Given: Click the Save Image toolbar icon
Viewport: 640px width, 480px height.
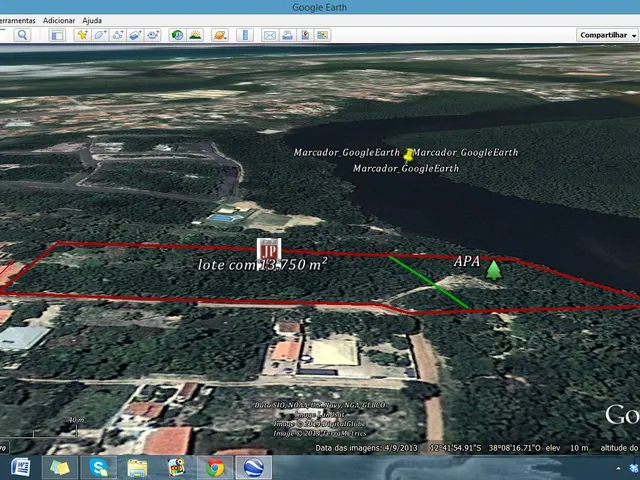Looking at the screenshot, I should pyautogui.click(x=305, y=35).
